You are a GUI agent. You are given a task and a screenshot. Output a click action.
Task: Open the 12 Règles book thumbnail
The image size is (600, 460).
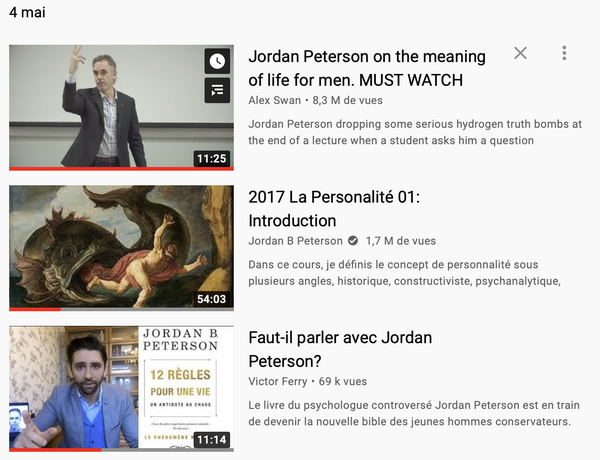(121, 388)
